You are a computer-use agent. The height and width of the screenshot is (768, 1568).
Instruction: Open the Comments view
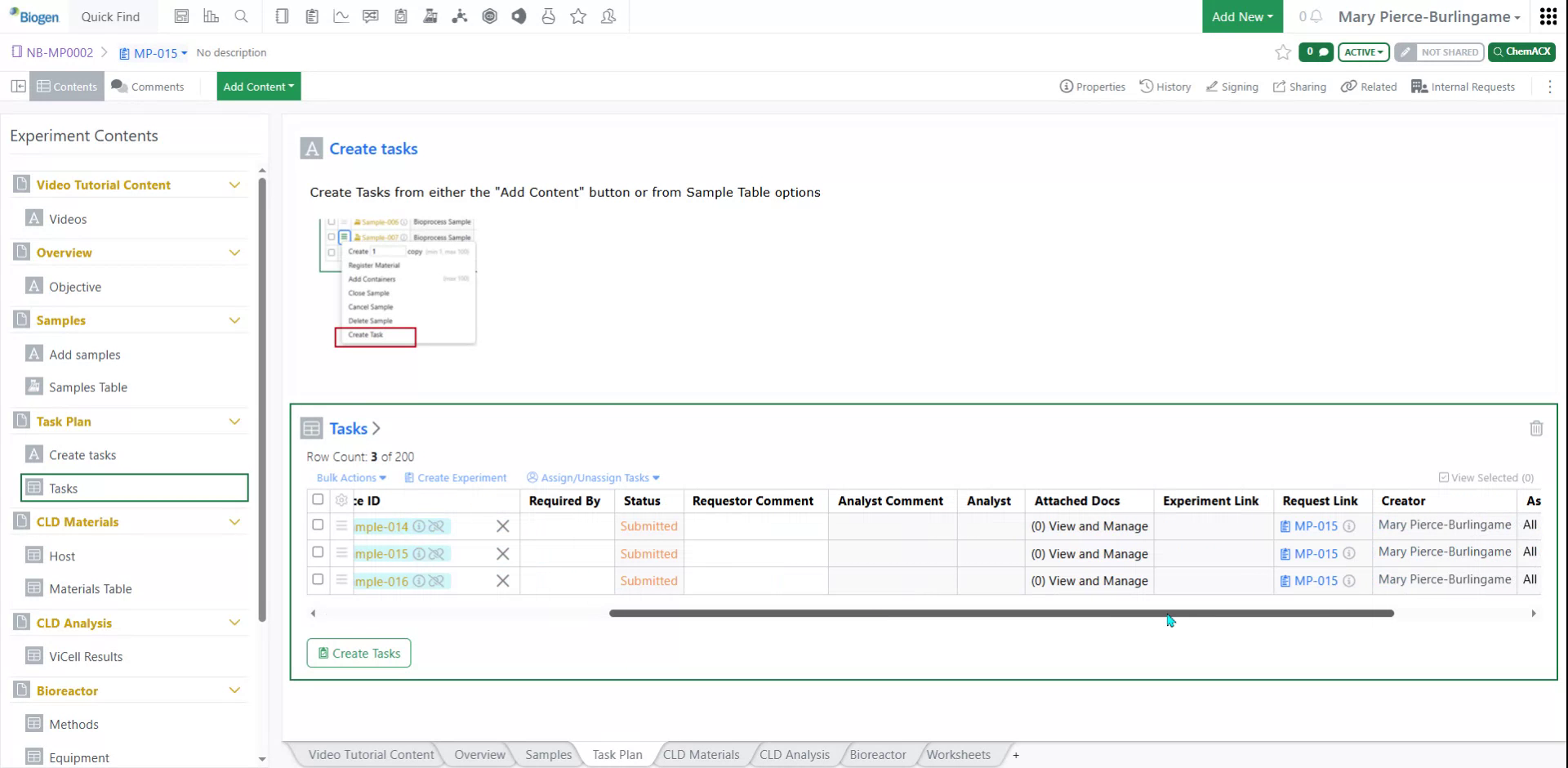click(149, 86)
